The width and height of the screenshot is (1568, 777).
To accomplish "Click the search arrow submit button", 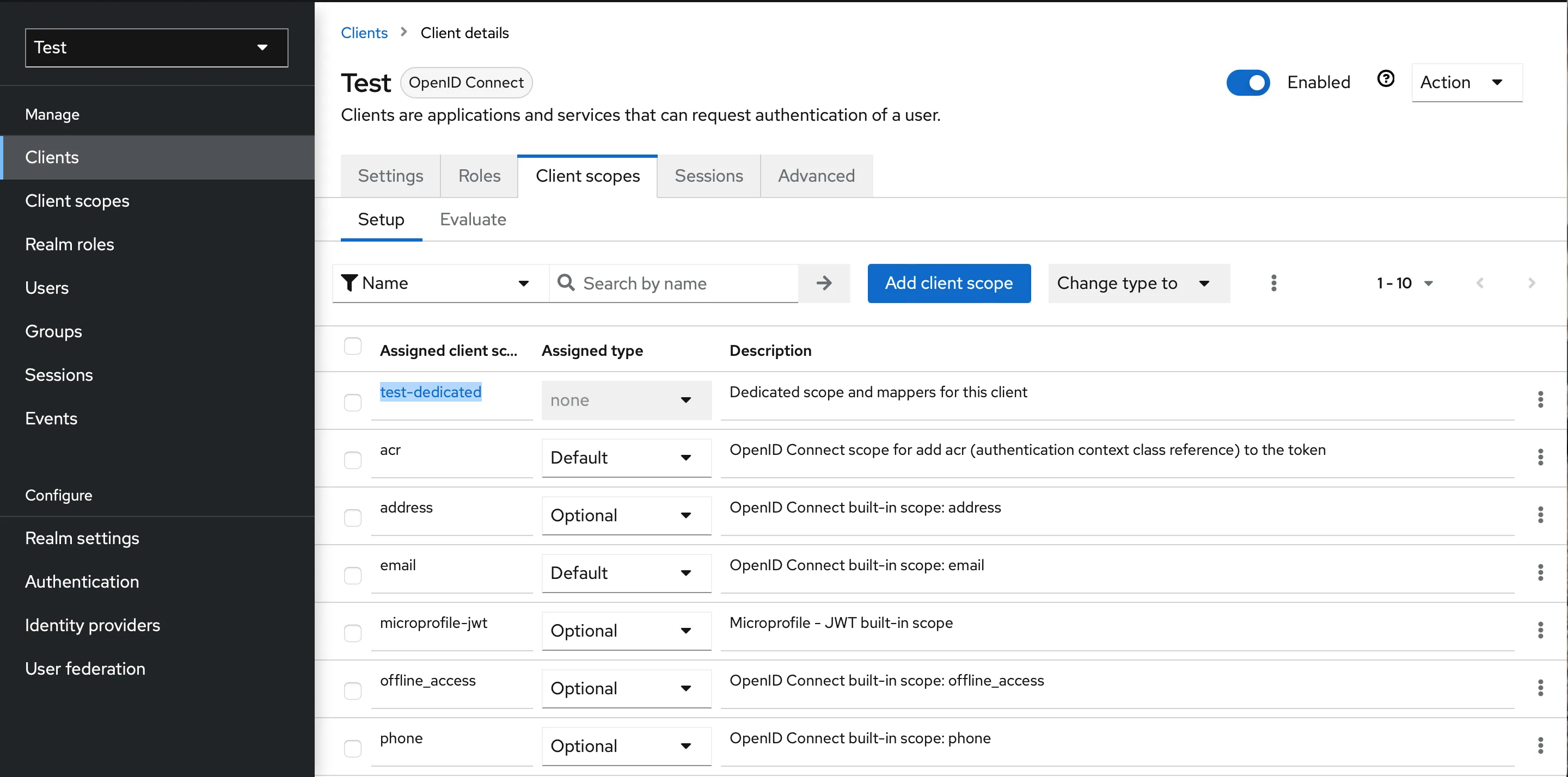I will pyautogui.click(x=824, y=283).
